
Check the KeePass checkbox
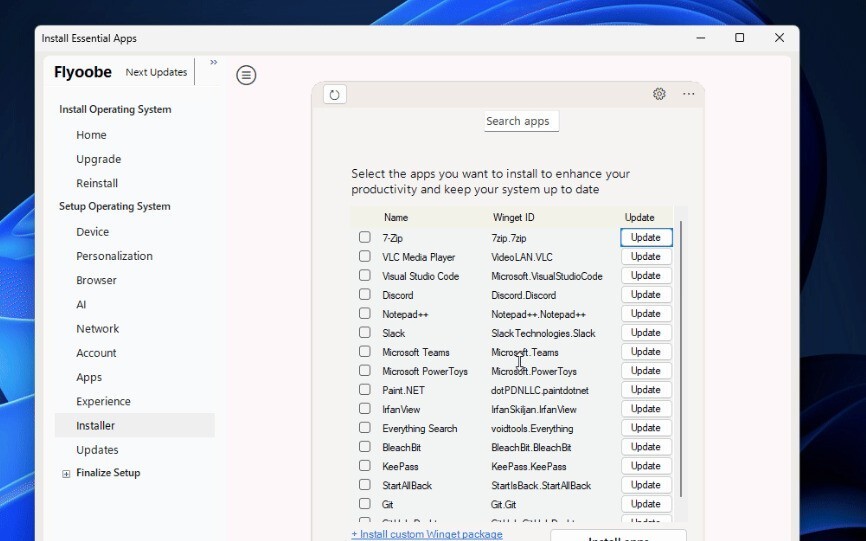[x=365, y=466]
